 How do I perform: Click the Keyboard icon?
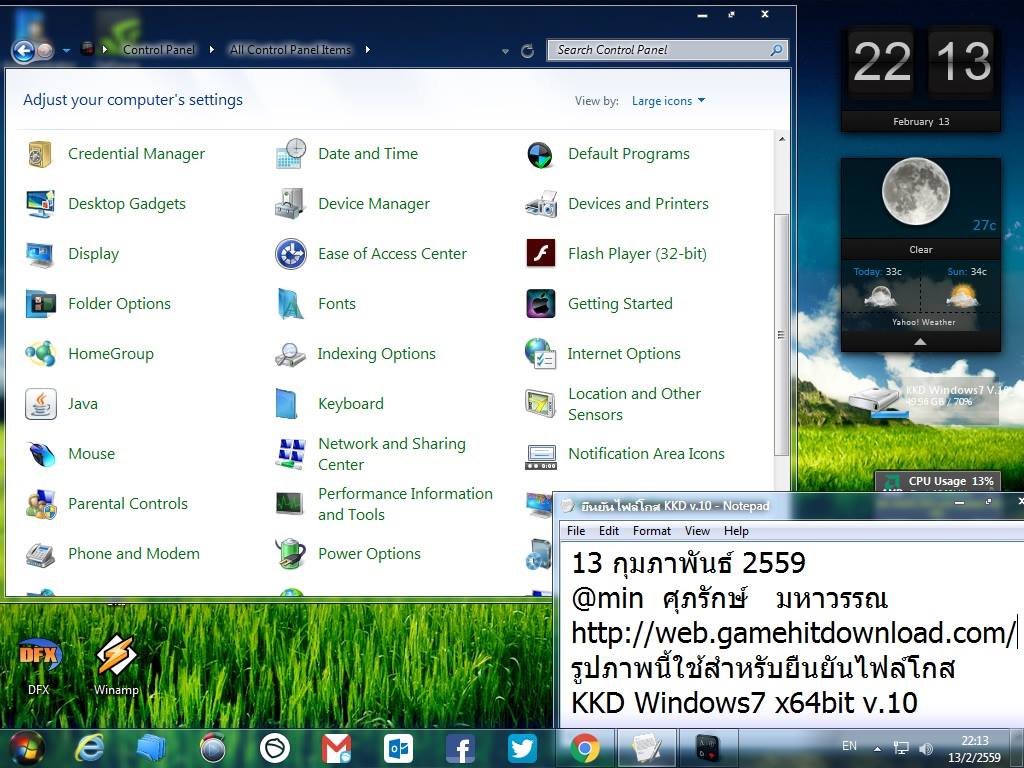click(x=287, y=404)
